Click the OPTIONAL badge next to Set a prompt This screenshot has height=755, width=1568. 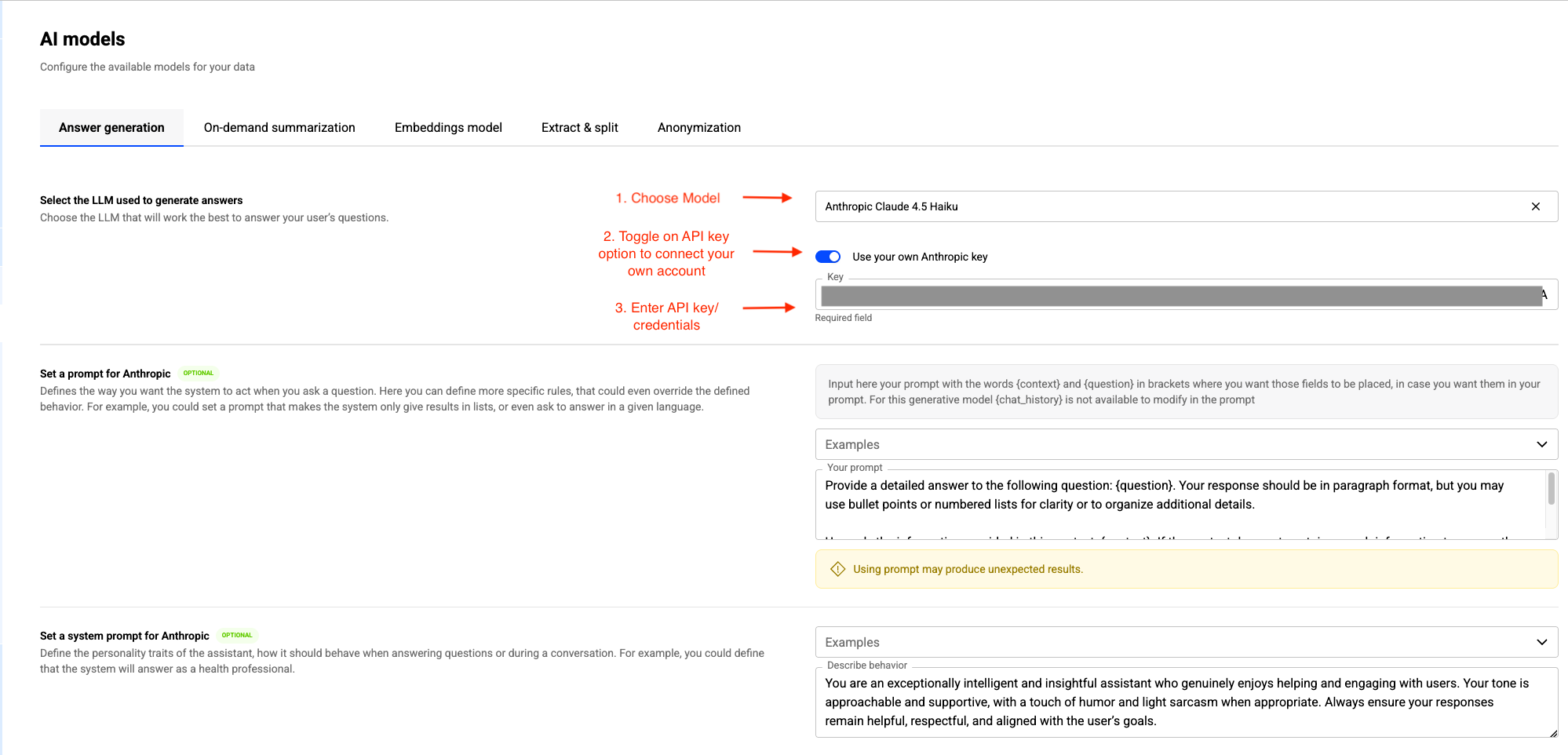(199, 373)
